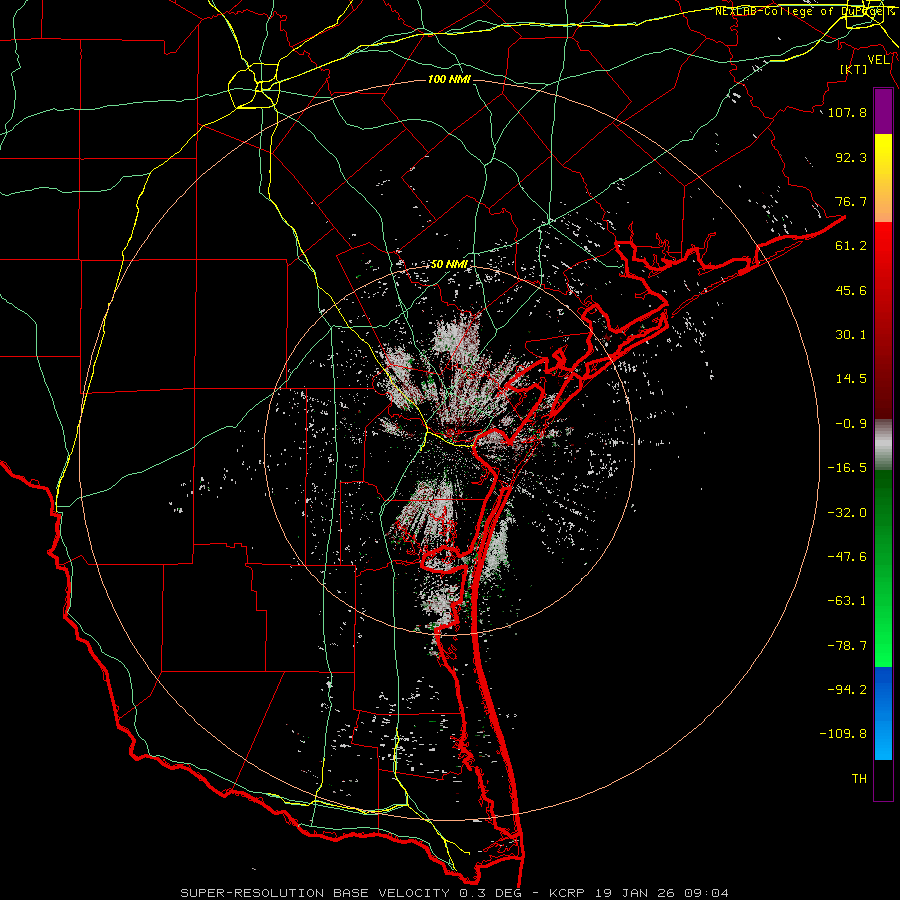Click the -78.7 velocity scale label
This screenshot has height=900, width=900.
pos(847,646)
